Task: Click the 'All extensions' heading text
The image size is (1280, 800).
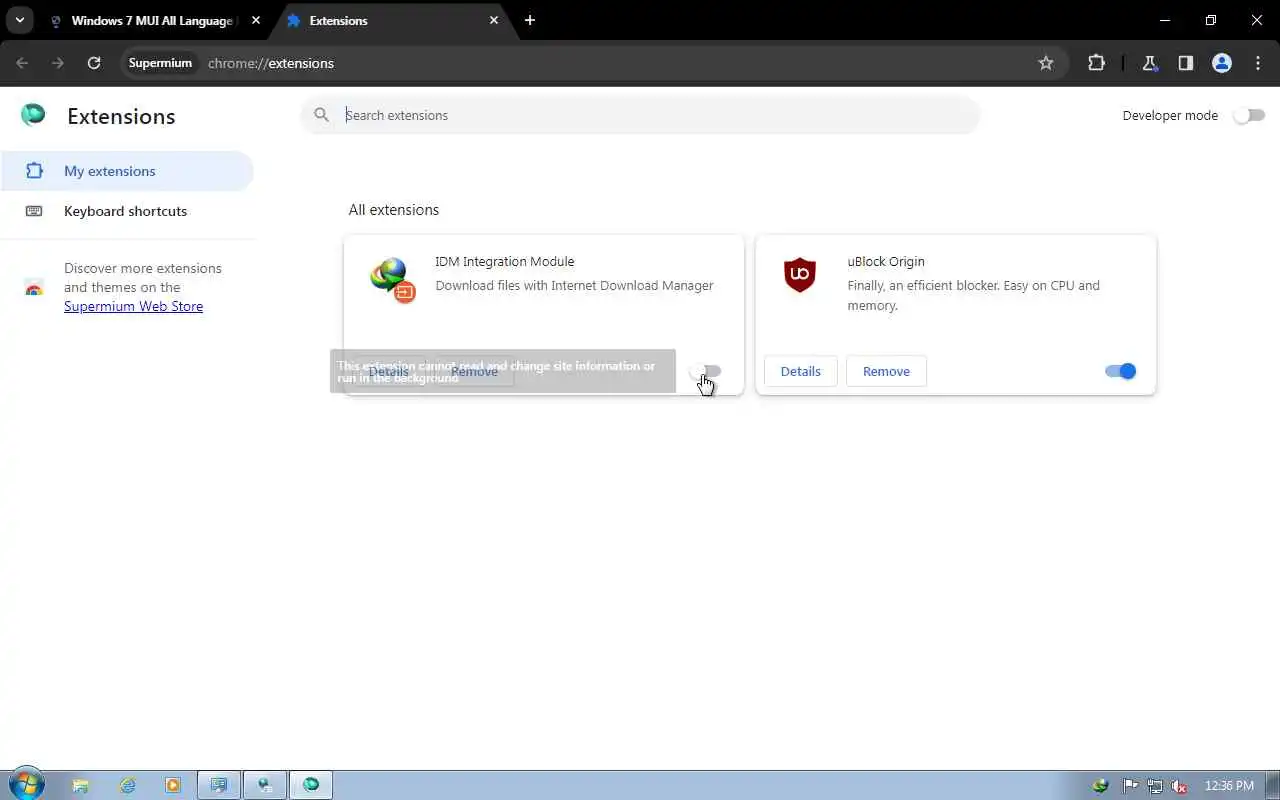Action: pos(394,210)
